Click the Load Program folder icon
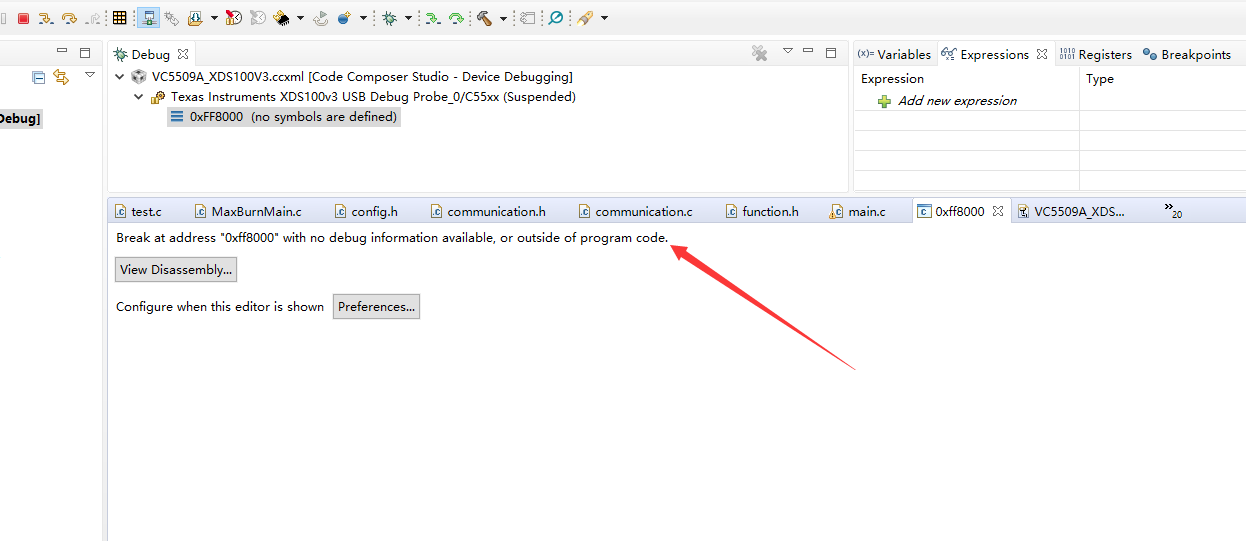Image resolution: width=1246 pixels, height=541 pixels. 195,18
